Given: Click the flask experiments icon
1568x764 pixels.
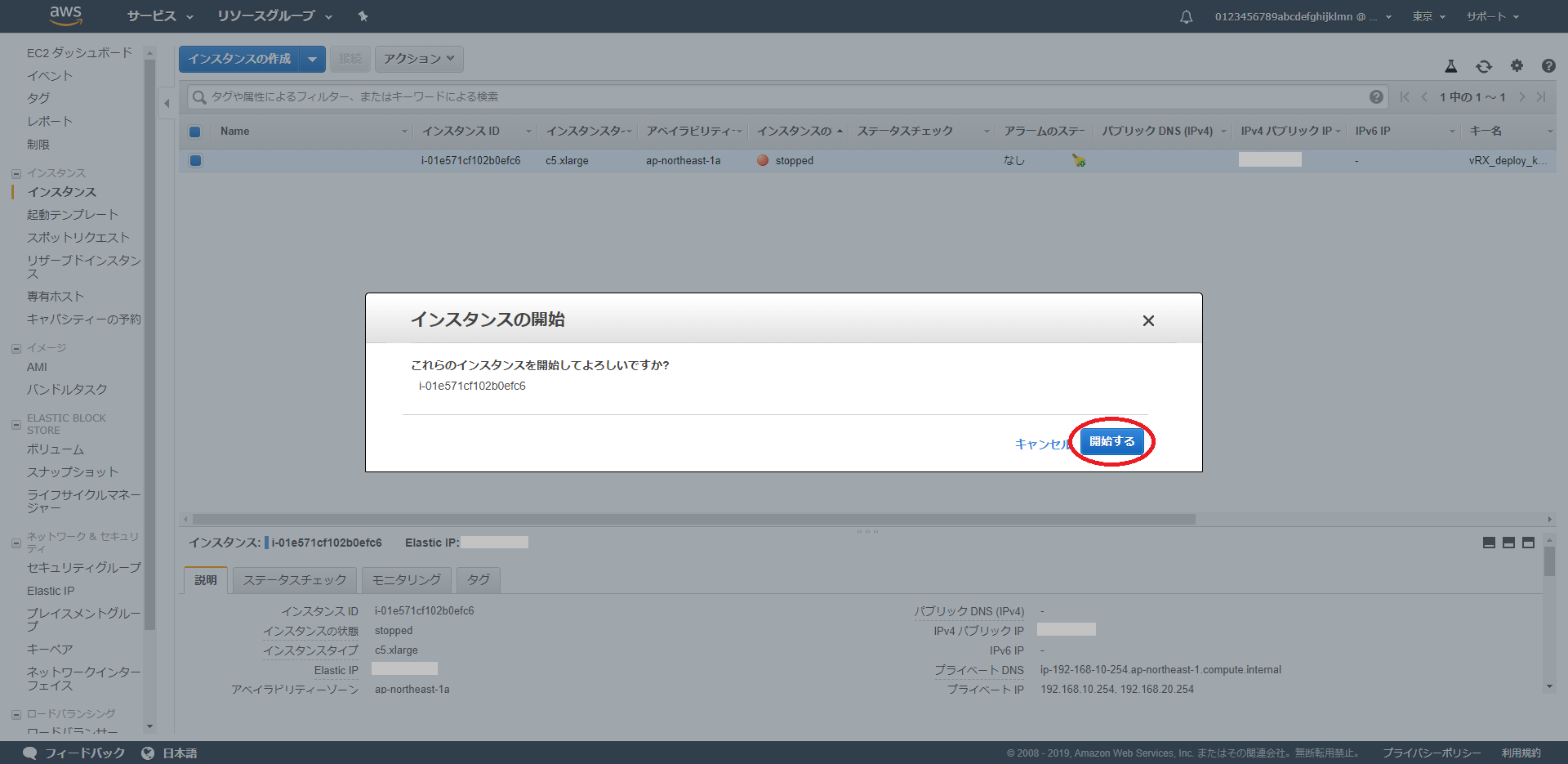Looking at the screenshot, I should coord(1450,66).
